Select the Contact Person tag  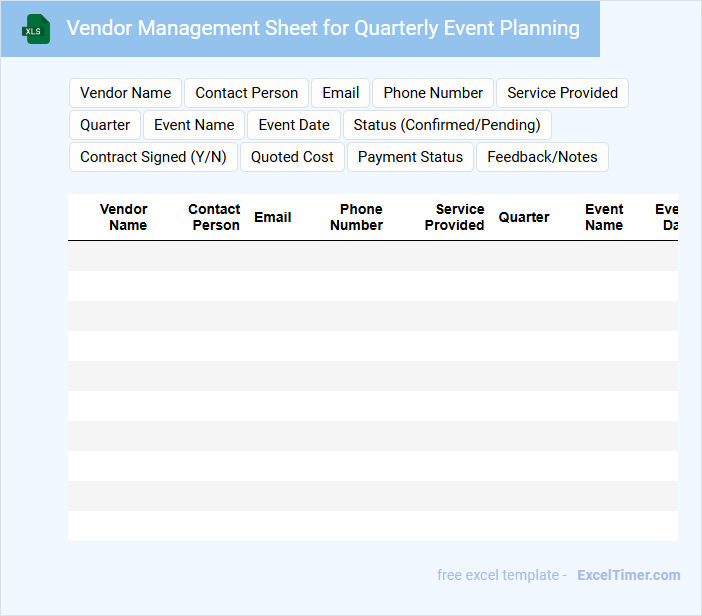coord(246,93)
